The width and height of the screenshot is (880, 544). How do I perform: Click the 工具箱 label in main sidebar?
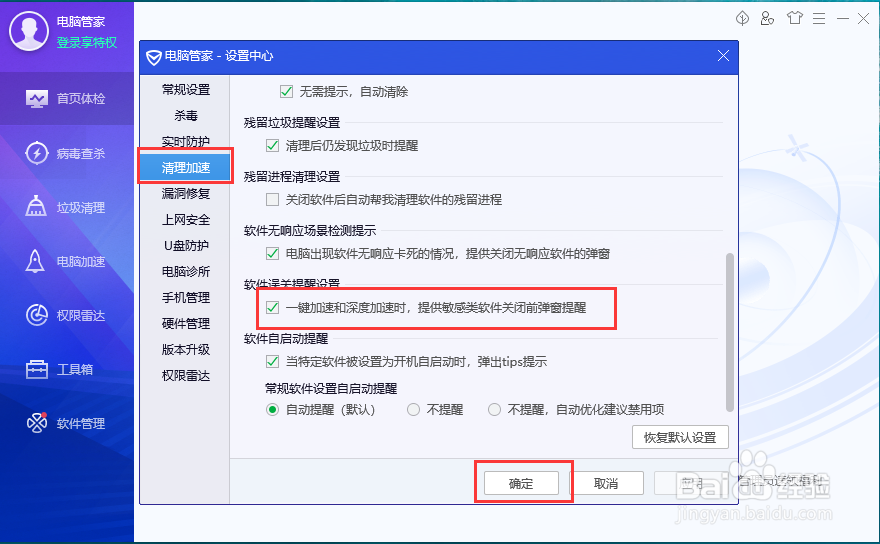(x=75, y=369)
